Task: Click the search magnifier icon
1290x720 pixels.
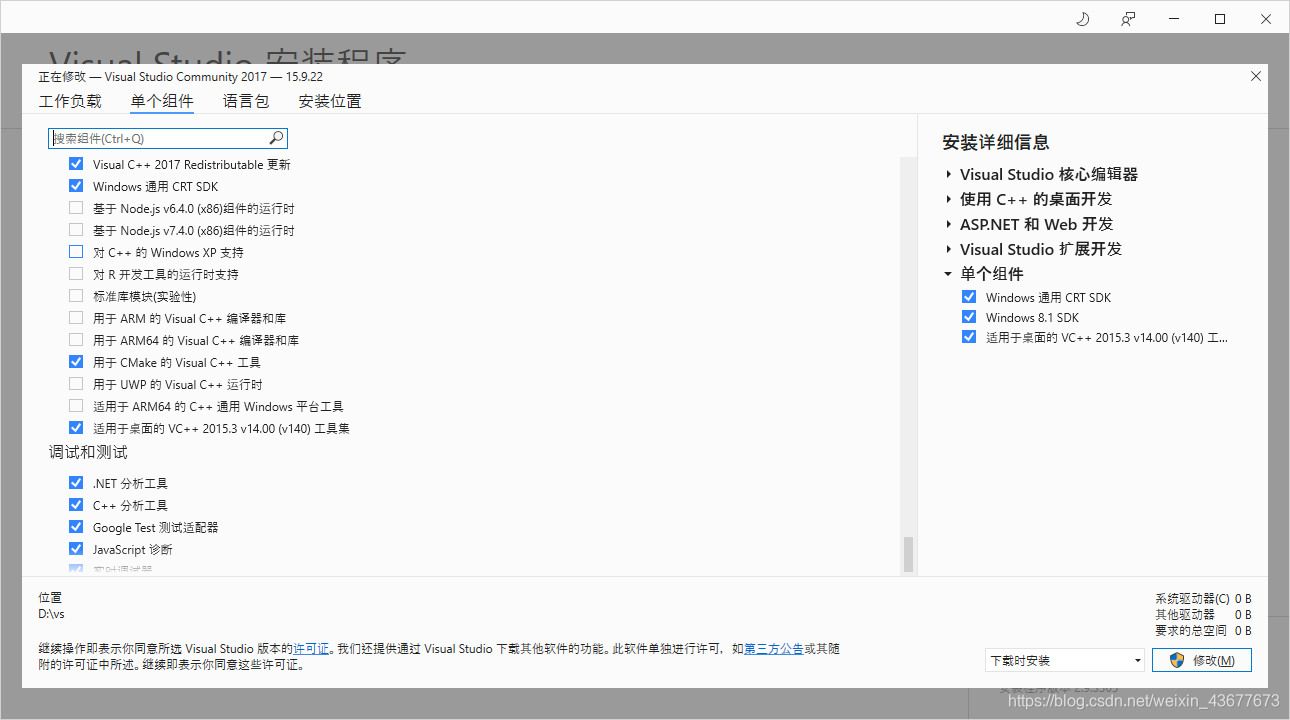Action: (x=277, y=138)
